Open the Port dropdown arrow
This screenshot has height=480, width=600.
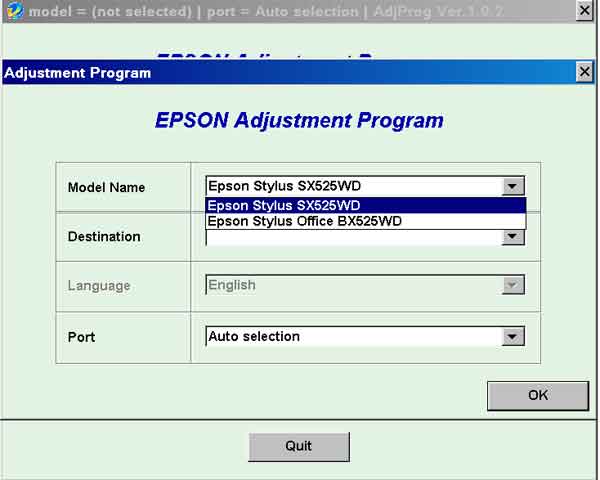pos(513,336)
